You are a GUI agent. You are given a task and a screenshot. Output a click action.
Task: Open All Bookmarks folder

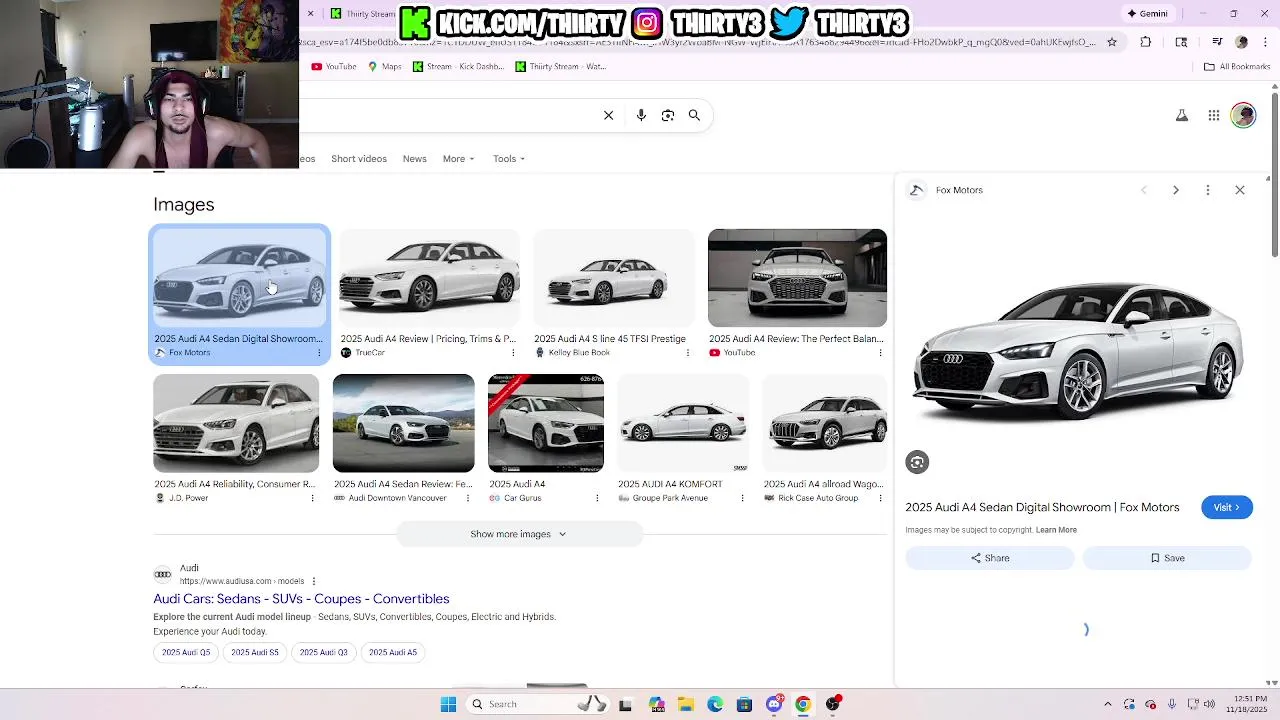[1237, 67]
